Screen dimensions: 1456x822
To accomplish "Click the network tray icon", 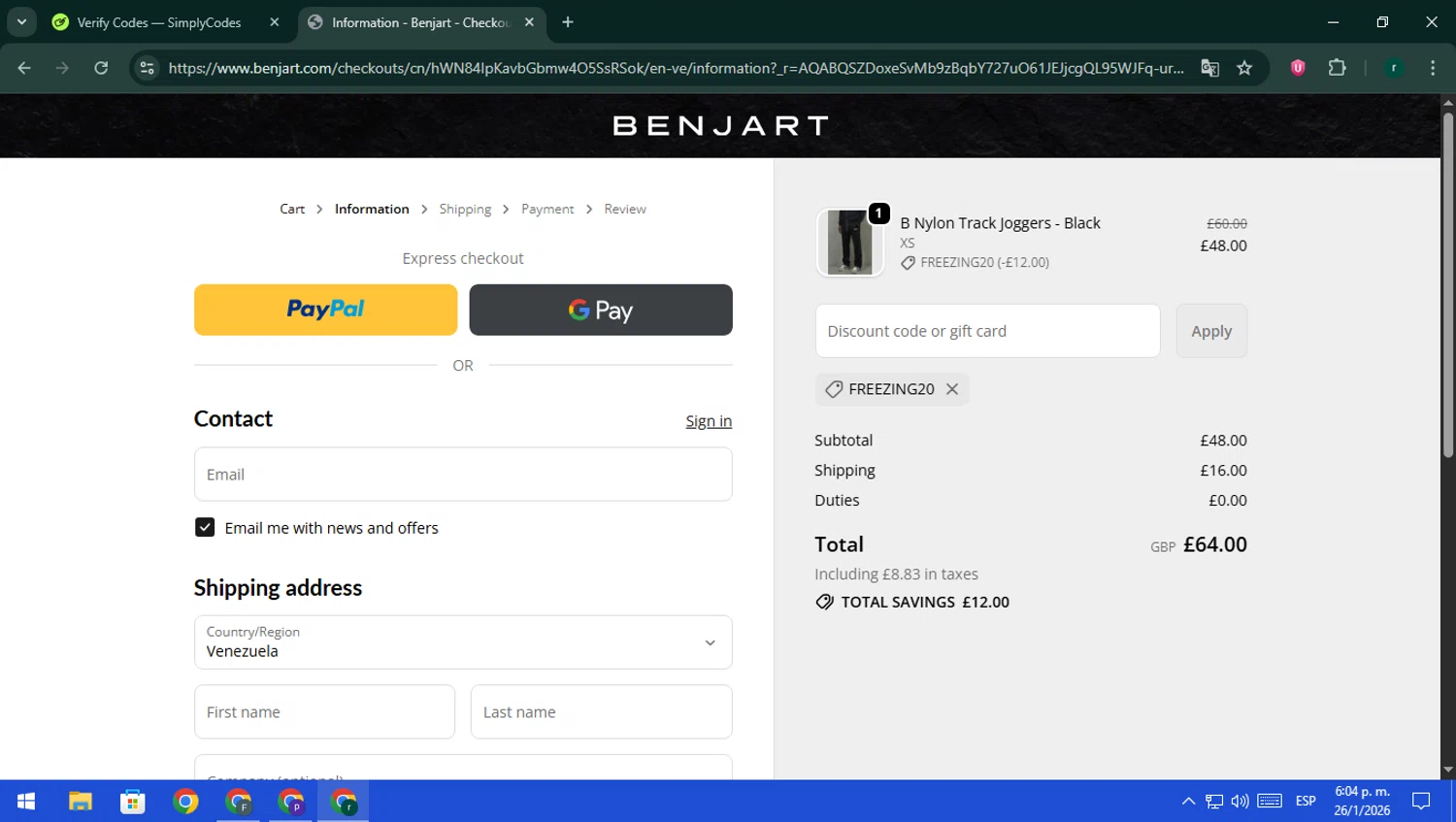I will coord(1214,802).
